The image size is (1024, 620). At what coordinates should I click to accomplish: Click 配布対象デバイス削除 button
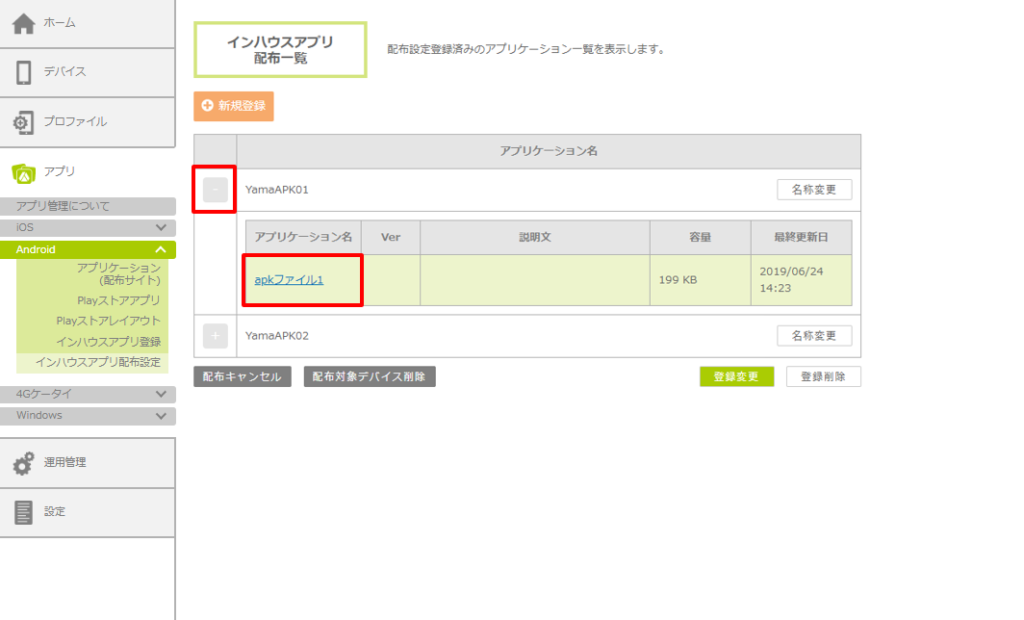pyautogui.click(x=369, y=377)
